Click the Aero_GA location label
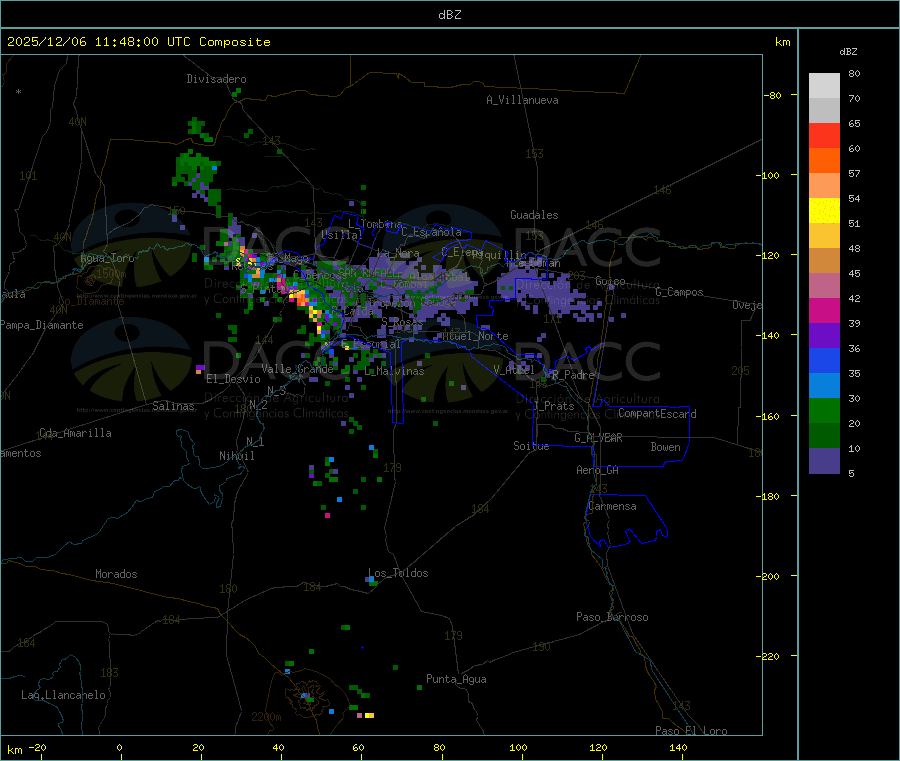Viewport: 900px width, 761px height. click(x=598, y=470)
